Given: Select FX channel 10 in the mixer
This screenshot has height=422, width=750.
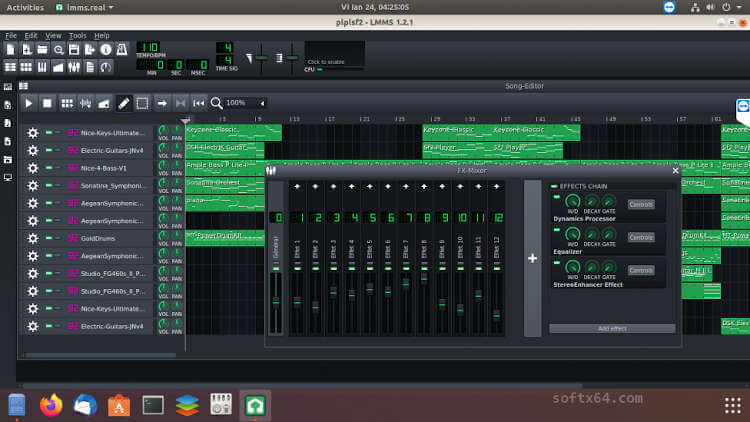Looking at the screenshot, I should point(460,258).
